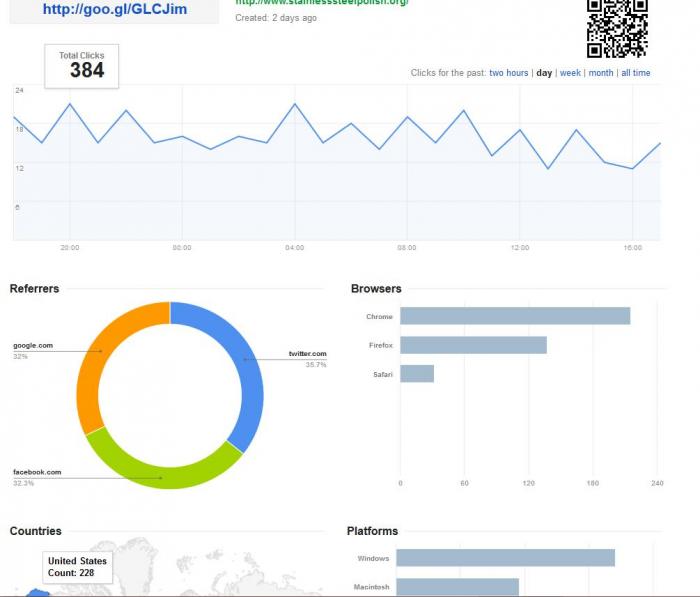Click the United States Count 228 tooltip
Screen dimensions: 700x597
pos(78,567)
